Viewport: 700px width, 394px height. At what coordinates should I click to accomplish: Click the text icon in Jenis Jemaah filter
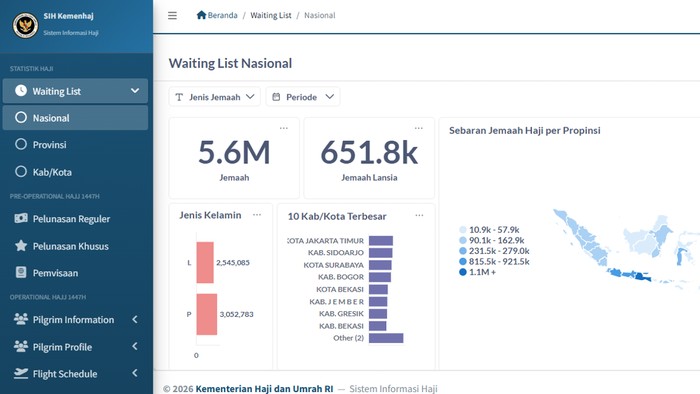click(x=179, y=97)
